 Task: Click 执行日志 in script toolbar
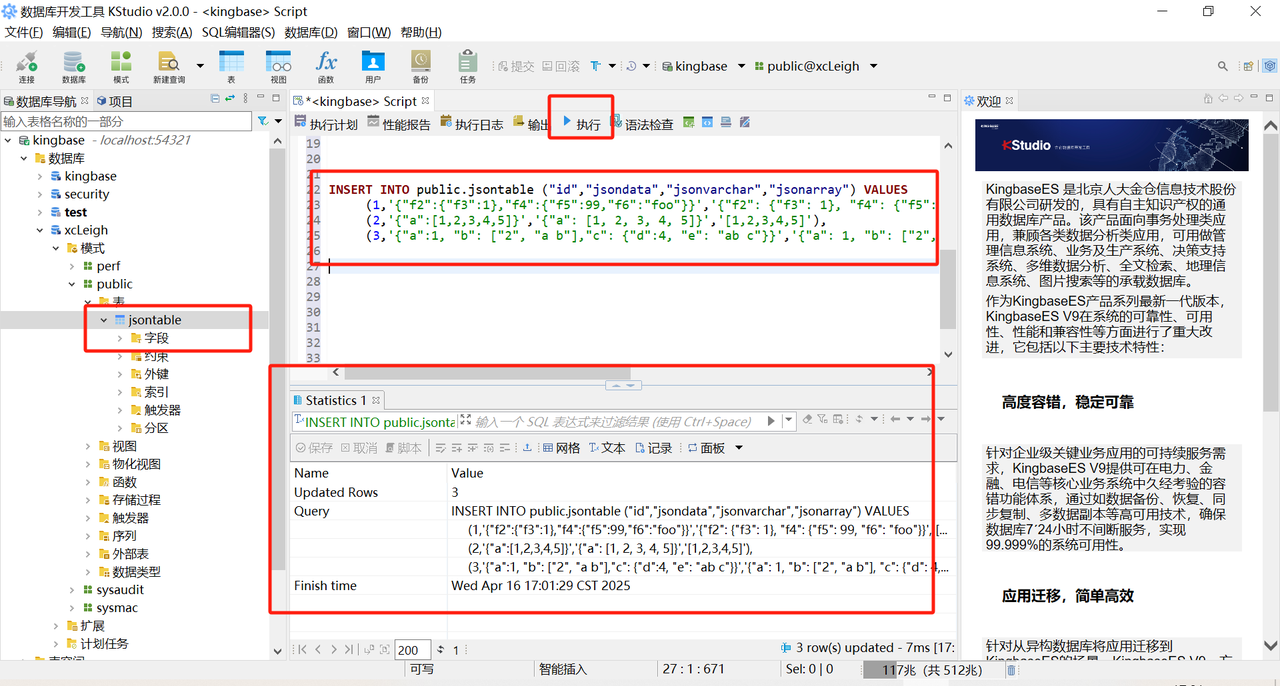pos(472,124)
